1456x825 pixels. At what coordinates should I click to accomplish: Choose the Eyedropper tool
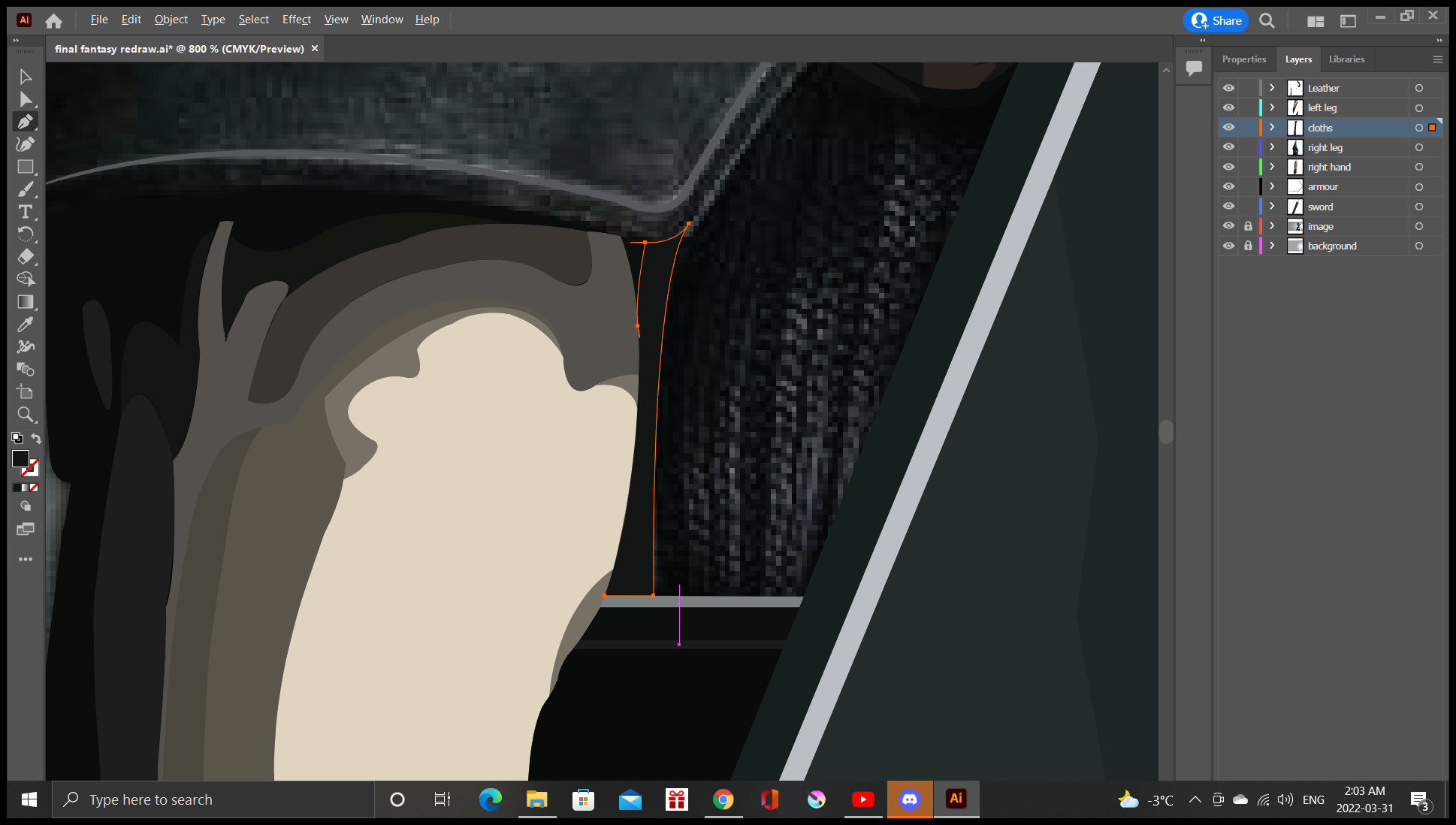(x=26, y=324)
